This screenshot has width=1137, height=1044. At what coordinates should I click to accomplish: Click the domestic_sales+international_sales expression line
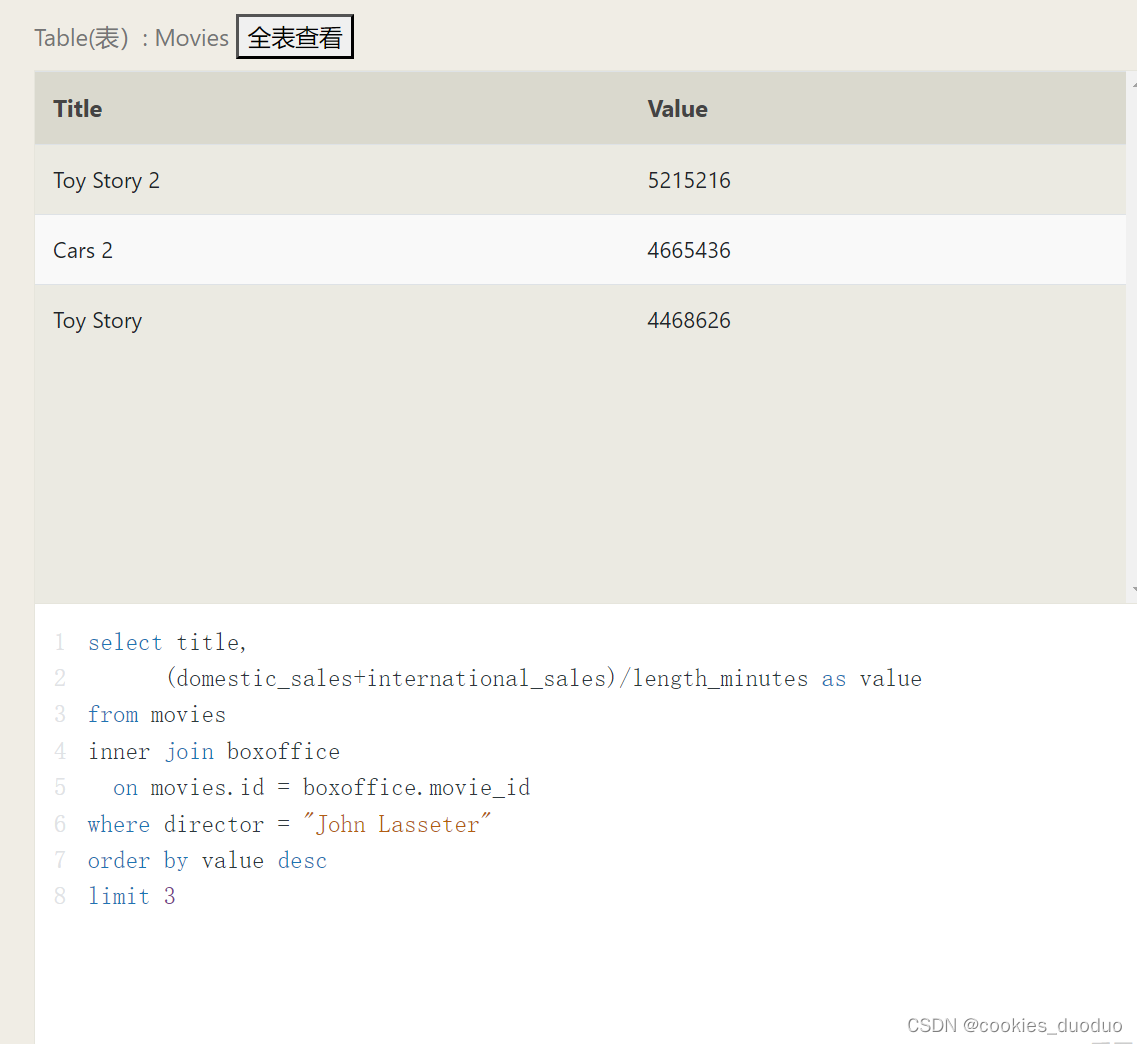(x=544, y=679)
